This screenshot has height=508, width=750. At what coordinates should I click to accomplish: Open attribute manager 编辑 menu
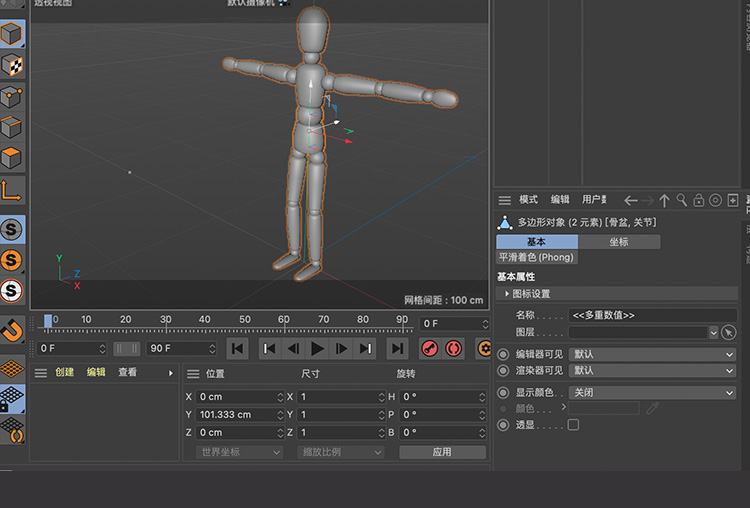tap(560, 200)
